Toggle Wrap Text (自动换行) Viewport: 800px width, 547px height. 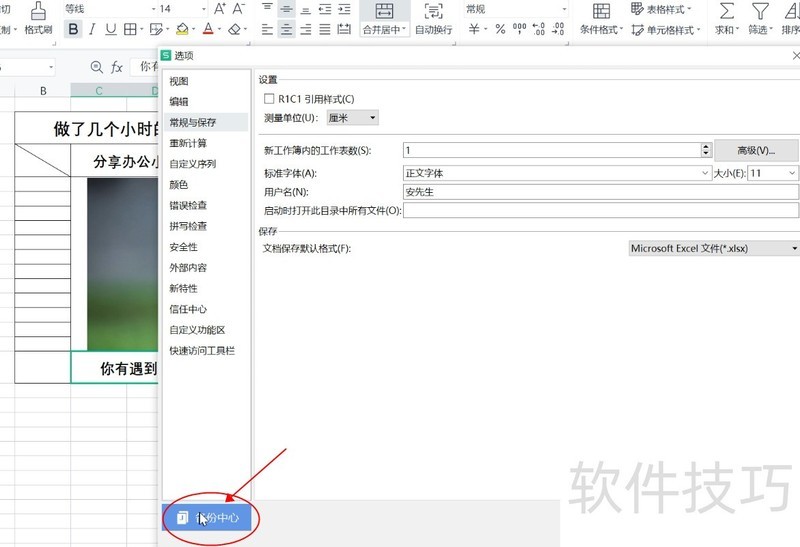tap(433, 19)
